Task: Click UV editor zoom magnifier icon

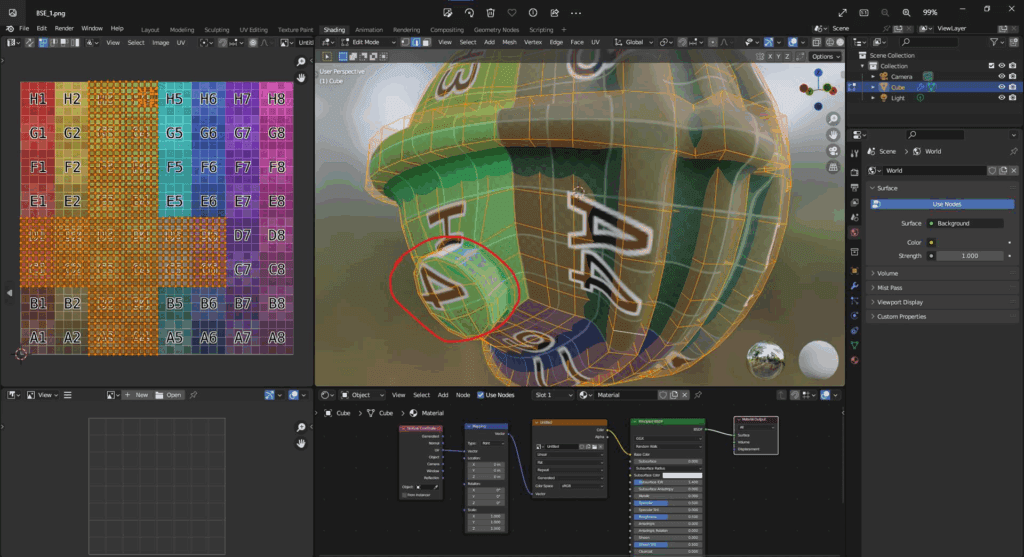Action: tap(301, 61)
